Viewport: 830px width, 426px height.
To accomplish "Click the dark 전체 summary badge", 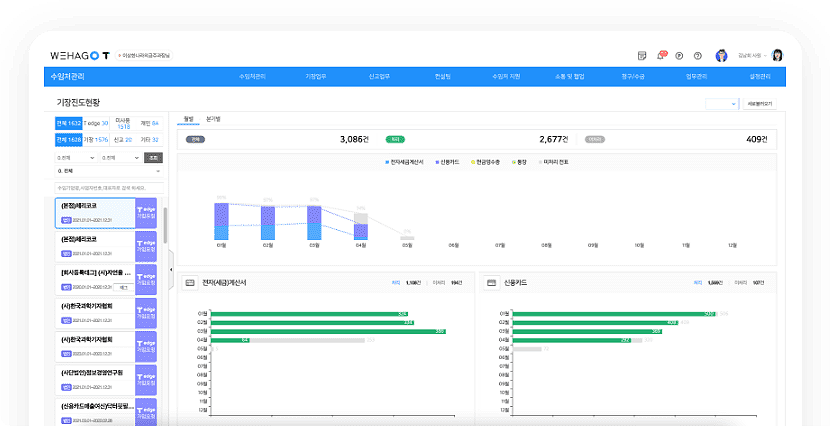I will tap(195, 140).
